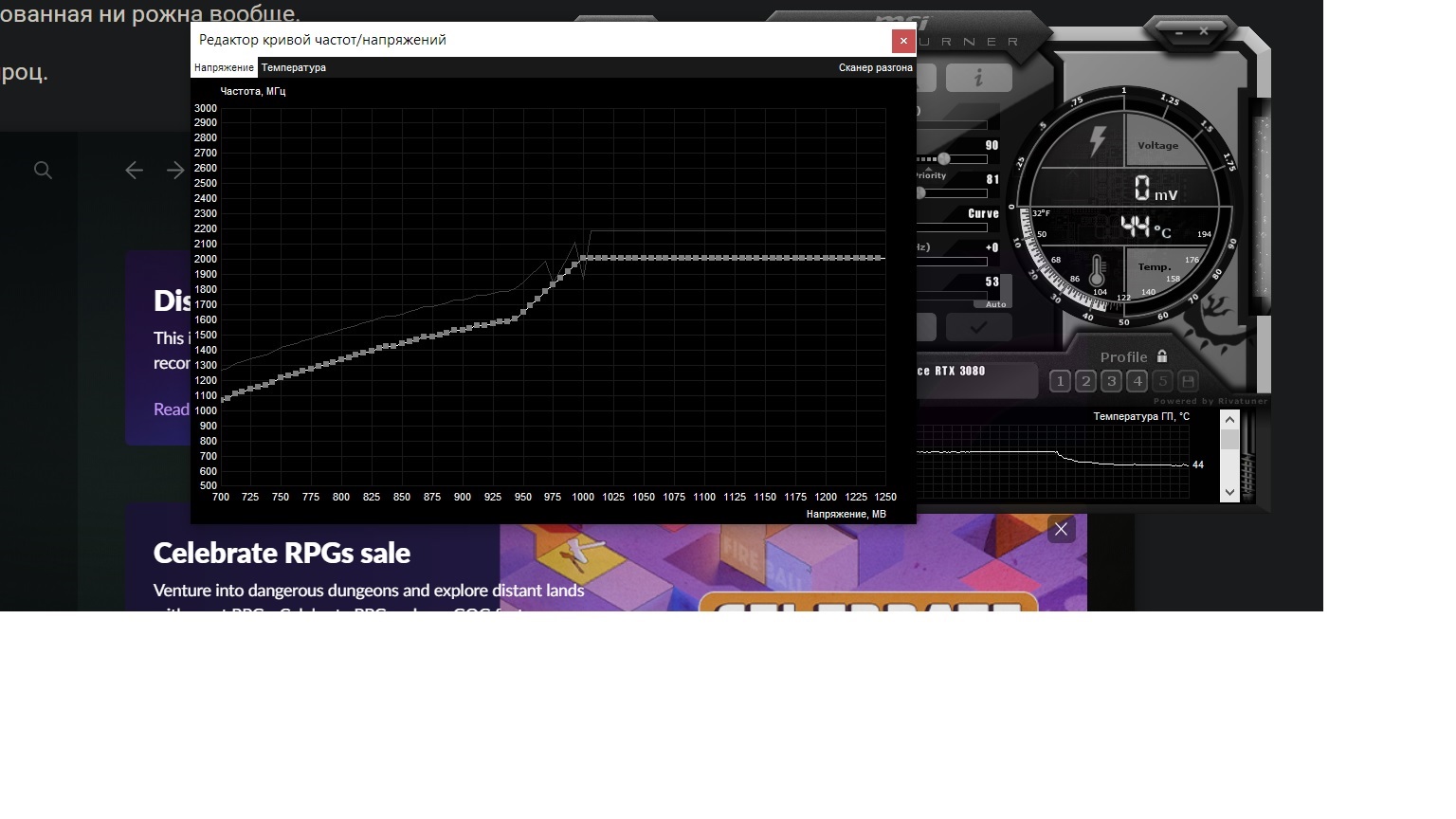Select Afterburner profile slot 3
The image size is (1456, 819).
1111,381
